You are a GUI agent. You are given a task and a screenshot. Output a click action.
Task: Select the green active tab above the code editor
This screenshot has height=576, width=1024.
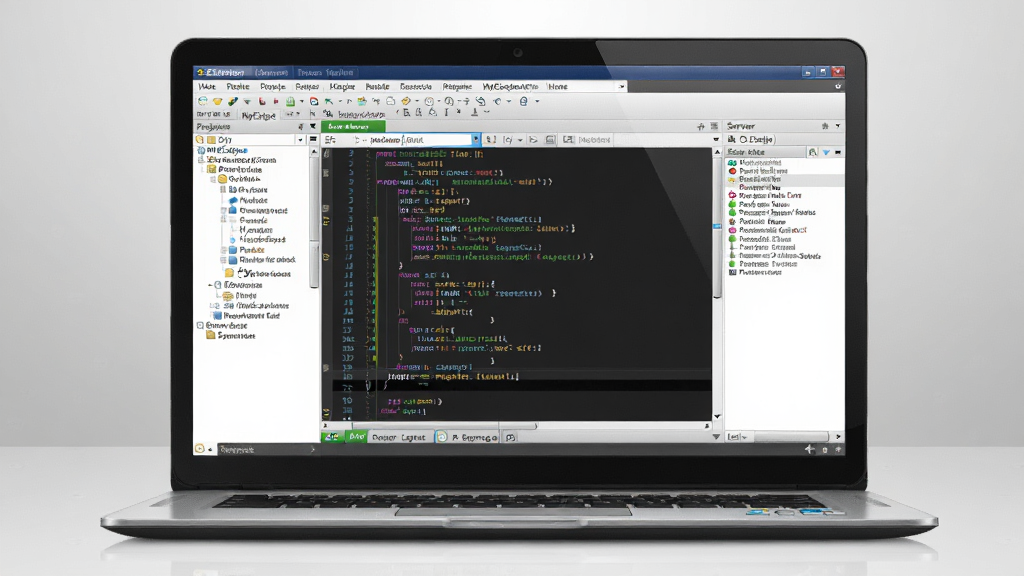(353, 127)
